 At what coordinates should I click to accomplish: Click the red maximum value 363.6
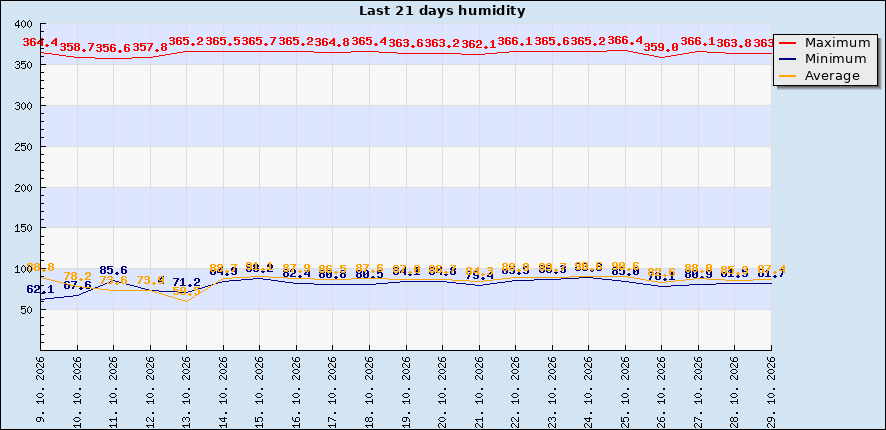pyautogui.click(x=406, y=44)
